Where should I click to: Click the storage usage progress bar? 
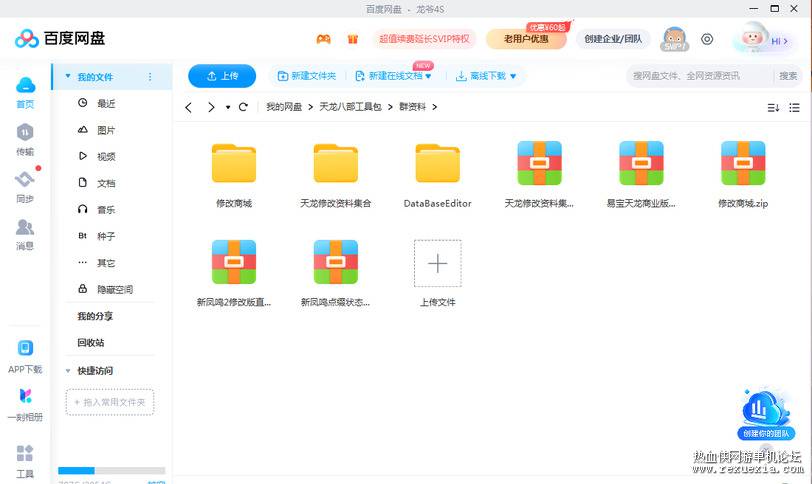(111, 471)
